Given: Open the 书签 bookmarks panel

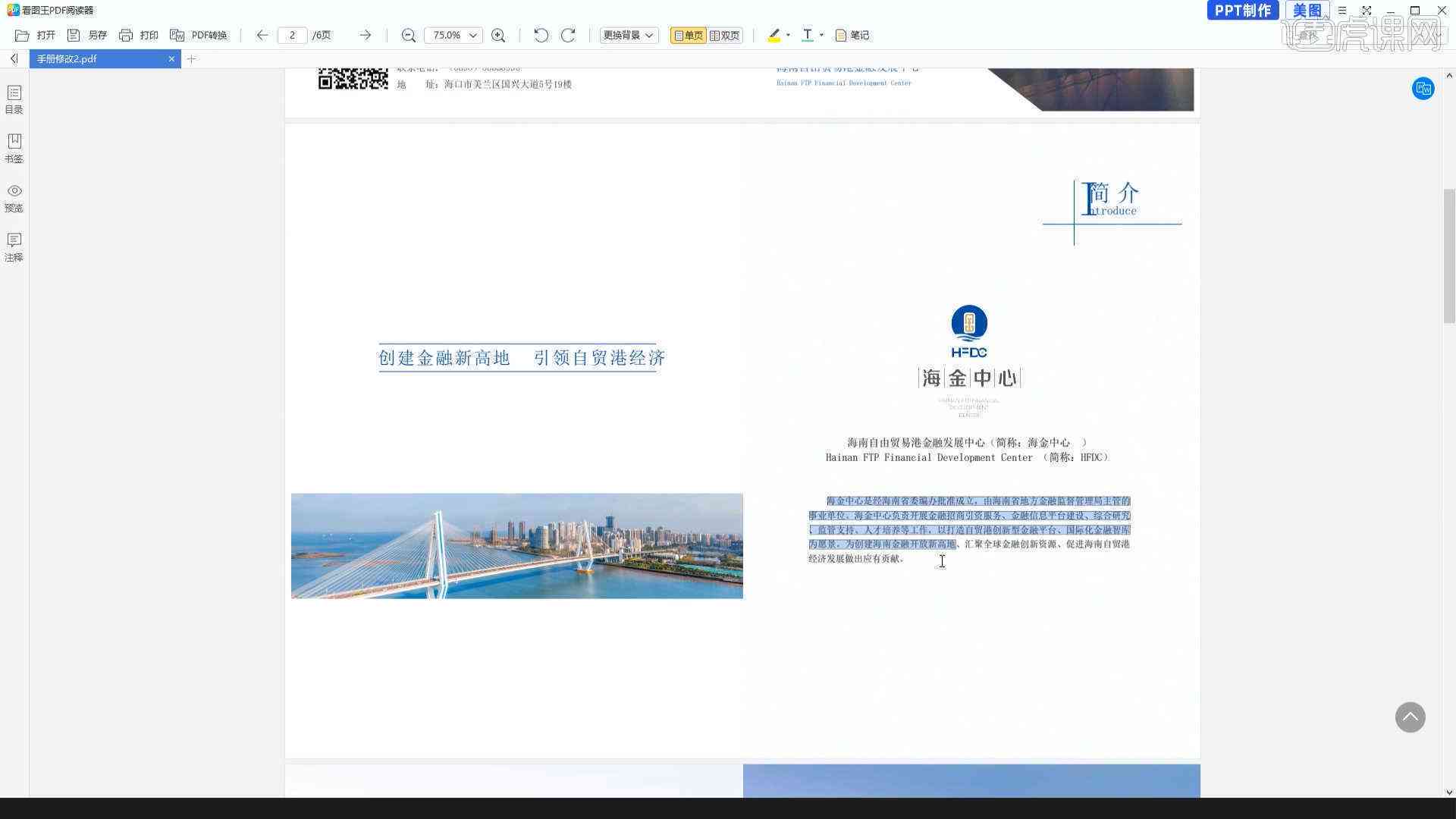Looking at the screenshot, I should click(14, 149).
